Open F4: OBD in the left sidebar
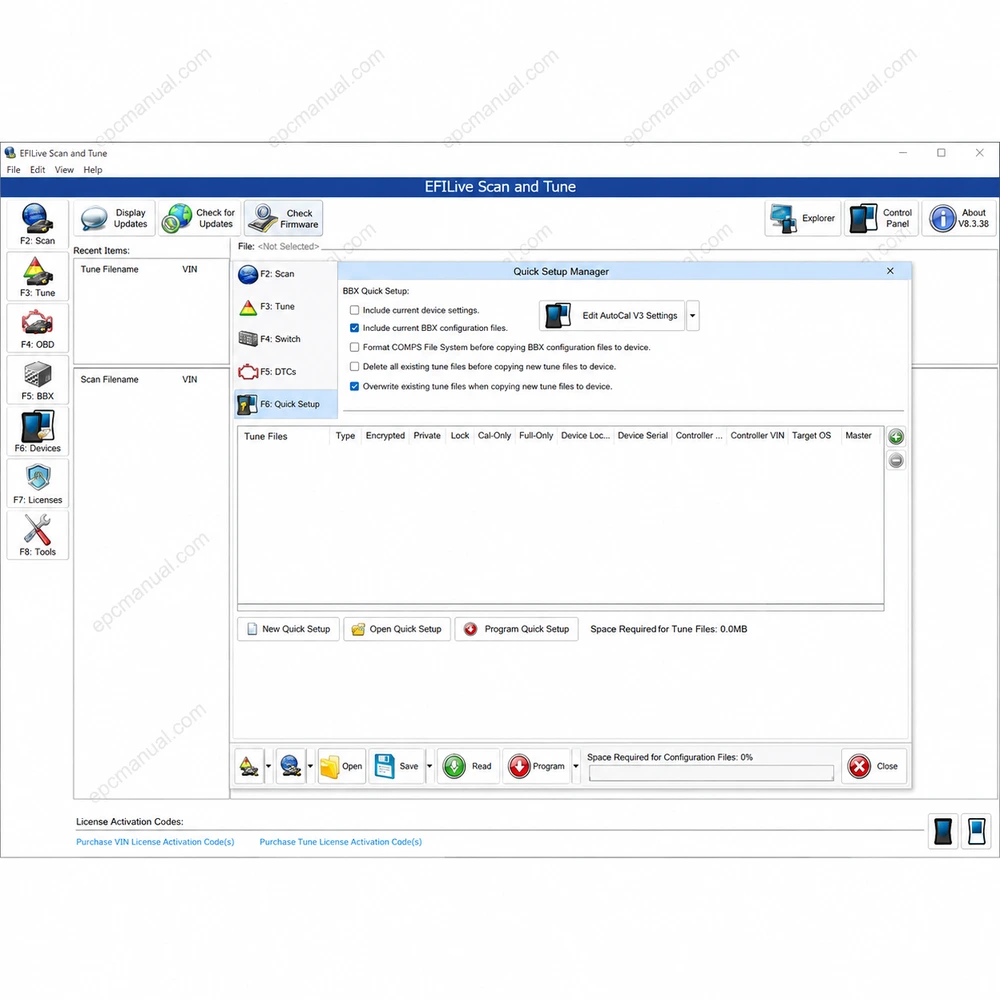Viewport: 1000px width, 1000px height. [37, 328]
